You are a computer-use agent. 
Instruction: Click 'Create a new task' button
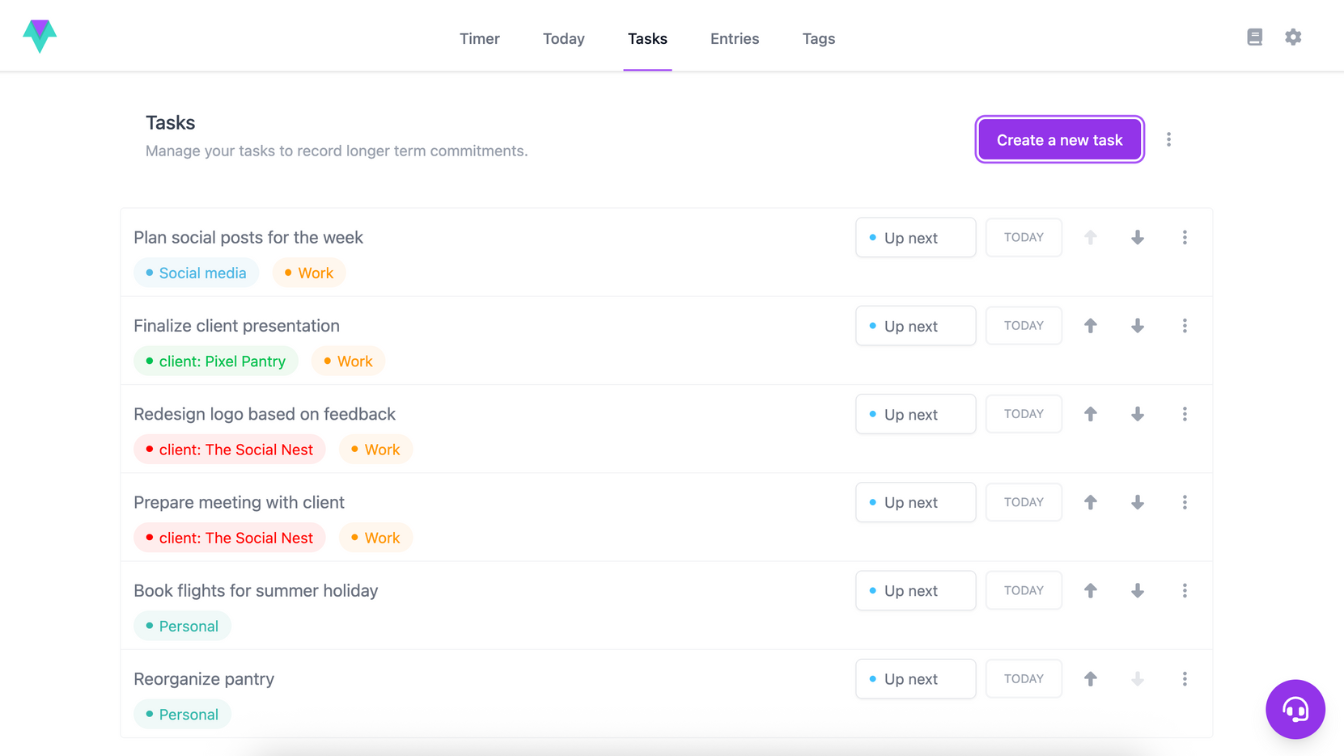(1059, 140)
